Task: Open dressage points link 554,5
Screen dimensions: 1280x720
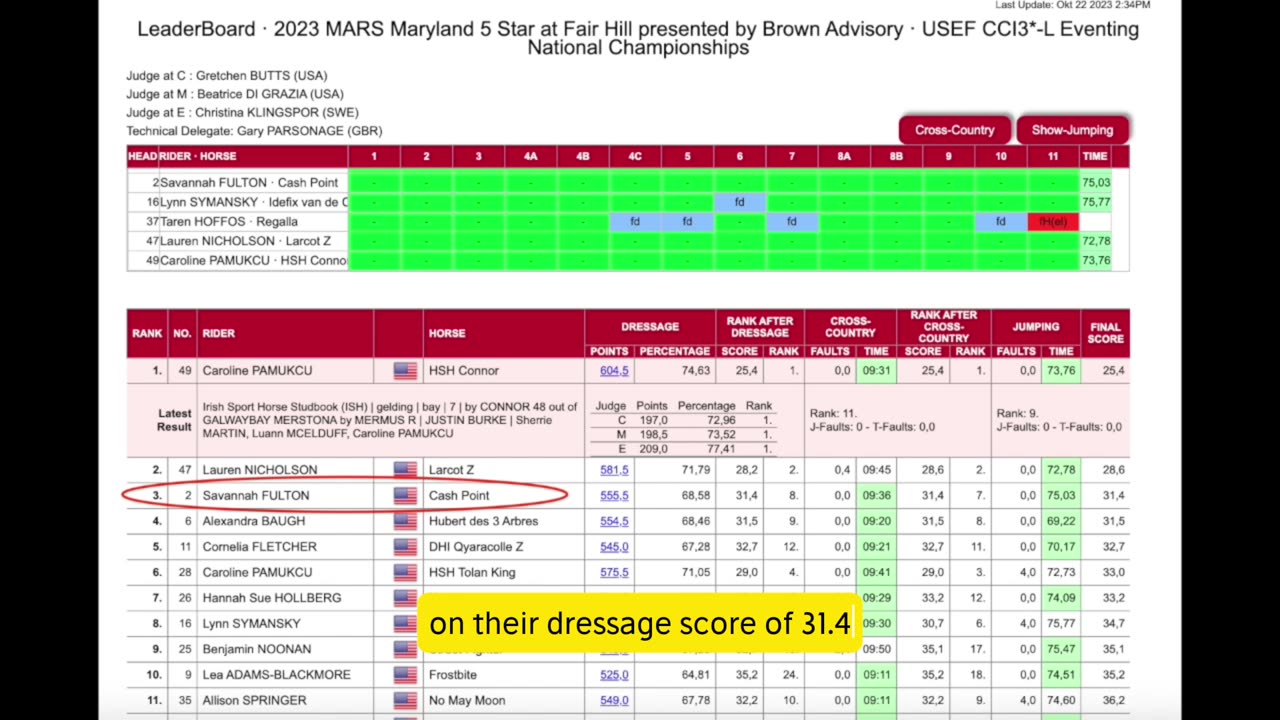Action: (x=614, y=521)
